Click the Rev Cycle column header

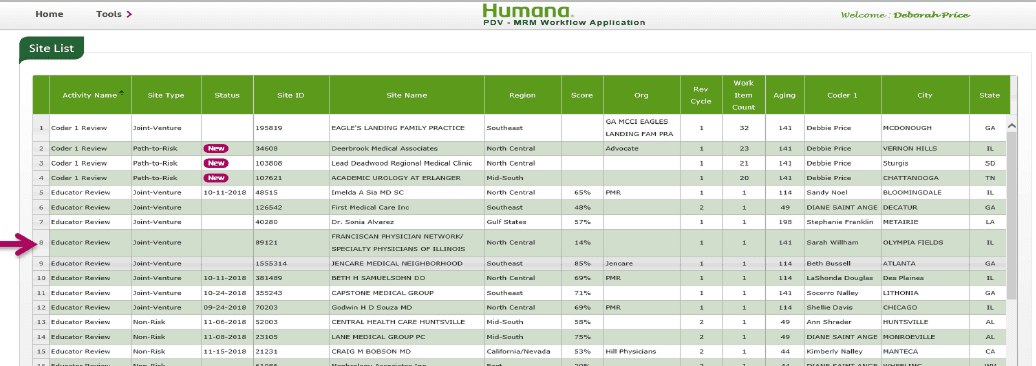(701, 95)
